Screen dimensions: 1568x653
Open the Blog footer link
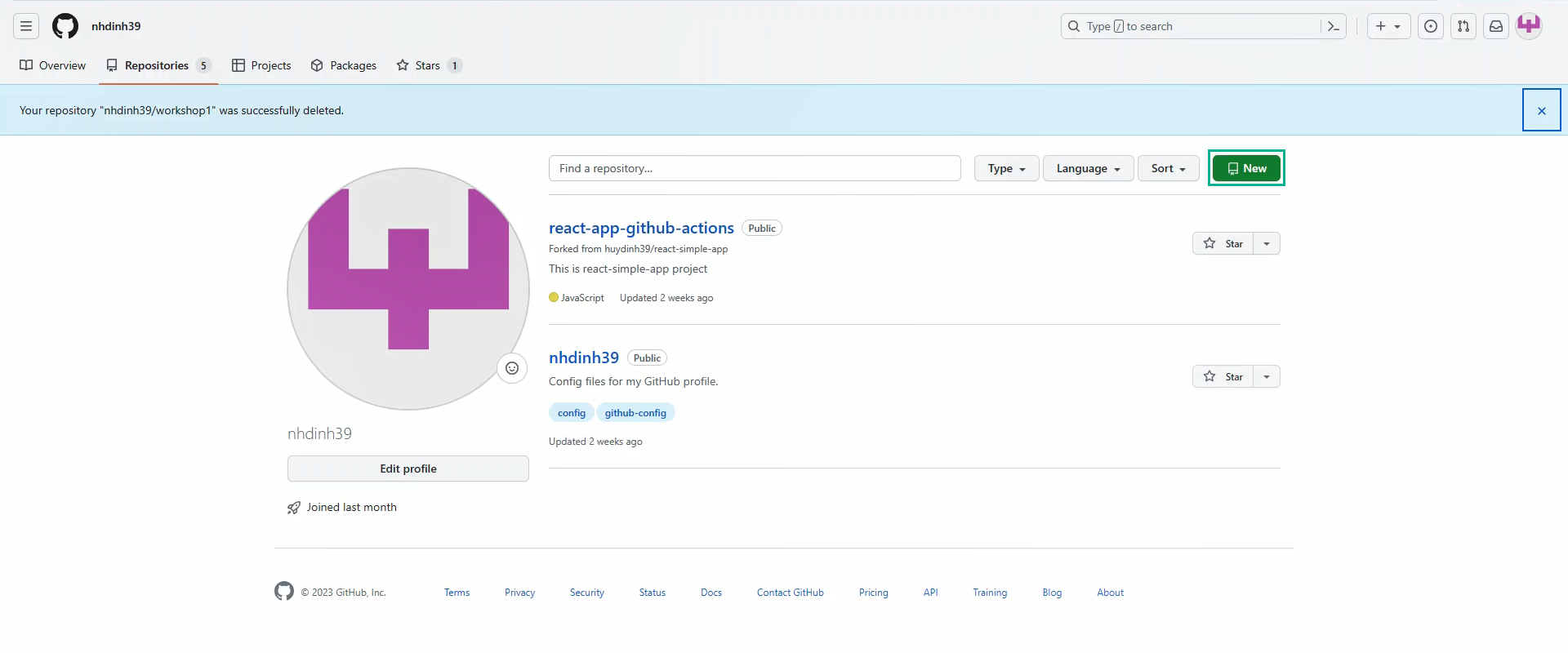(1052, 593)
